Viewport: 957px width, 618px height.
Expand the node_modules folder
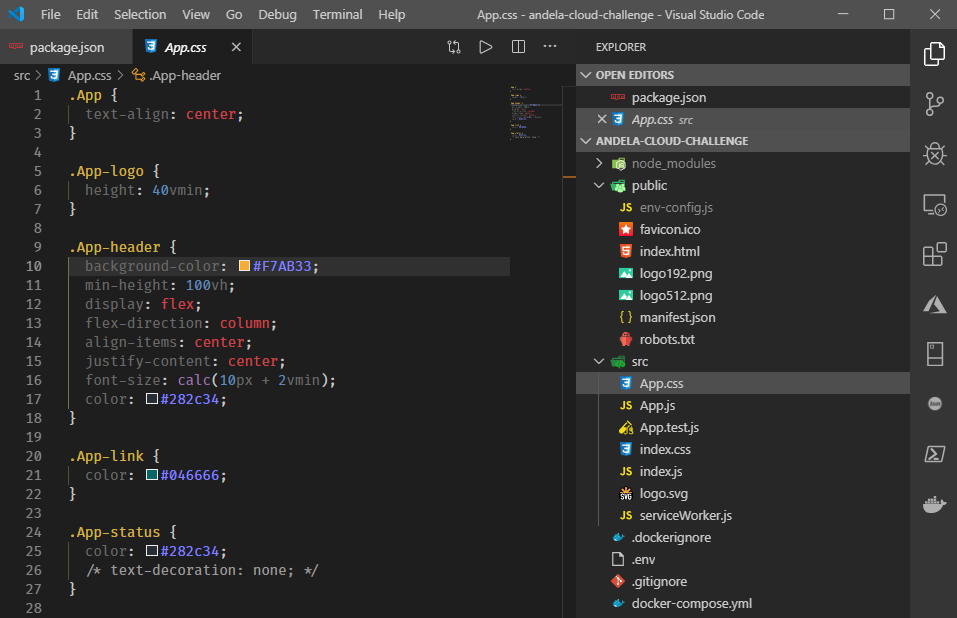(x=743, y=163)
